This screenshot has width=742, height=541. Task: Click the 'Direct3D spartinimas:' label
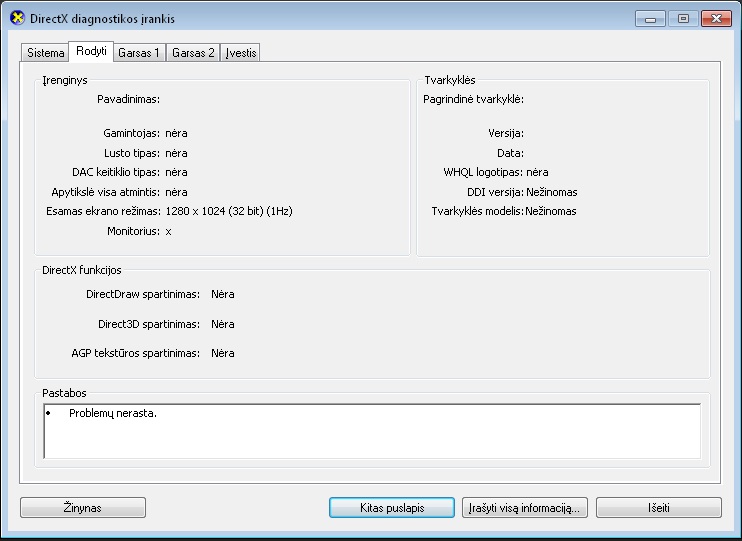pos(149,324)
